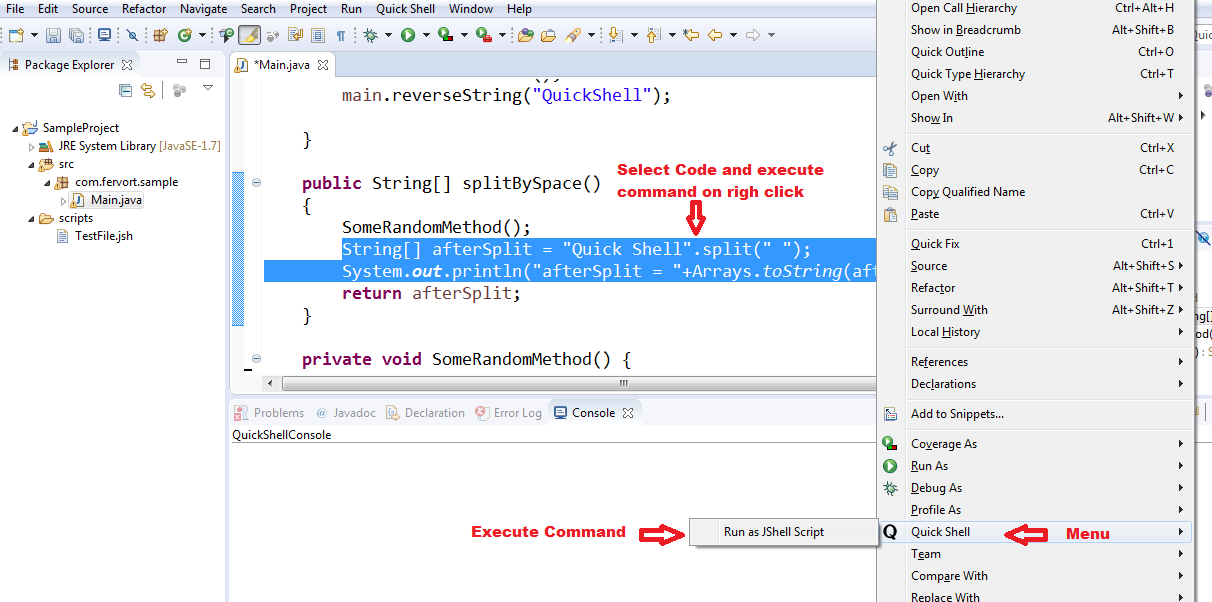Expand the Main.java tree node

click(x=64, y=200)
